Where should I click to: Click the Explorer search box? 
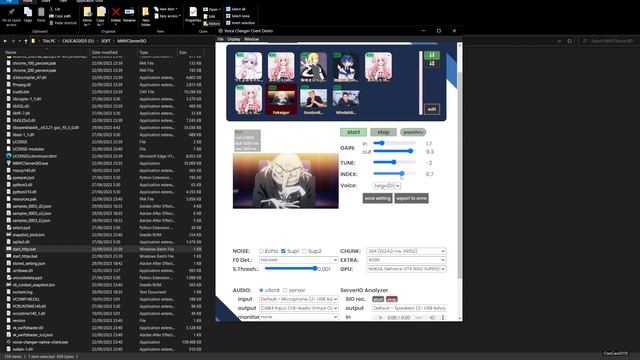coord(608,41)
